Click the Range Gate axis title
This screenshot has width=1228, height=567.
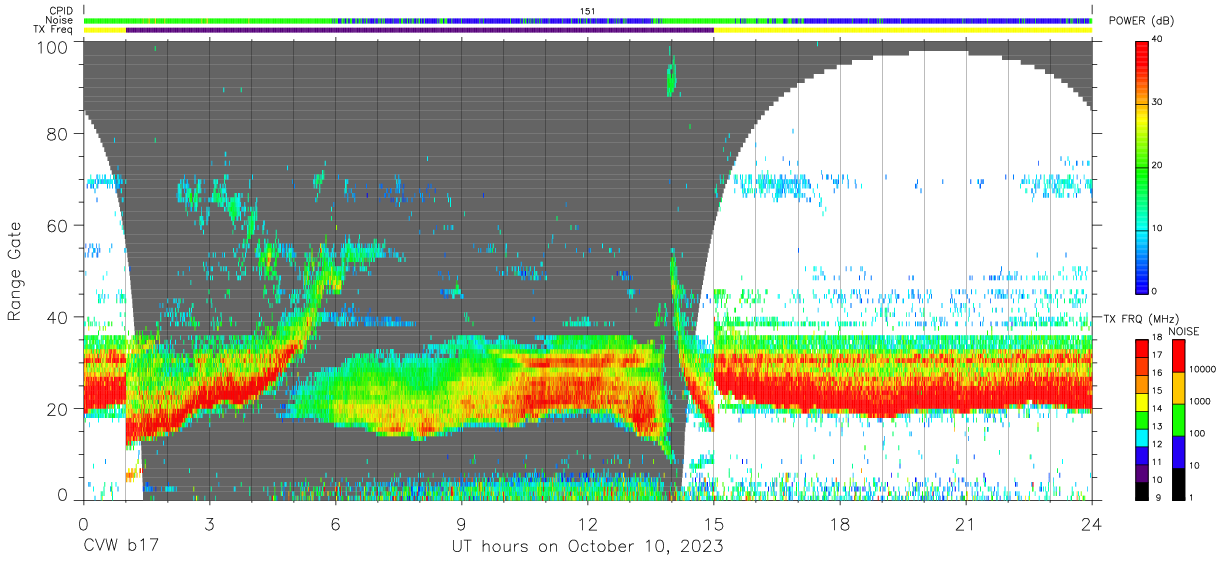pyautogui.click(x=15, y=273)
